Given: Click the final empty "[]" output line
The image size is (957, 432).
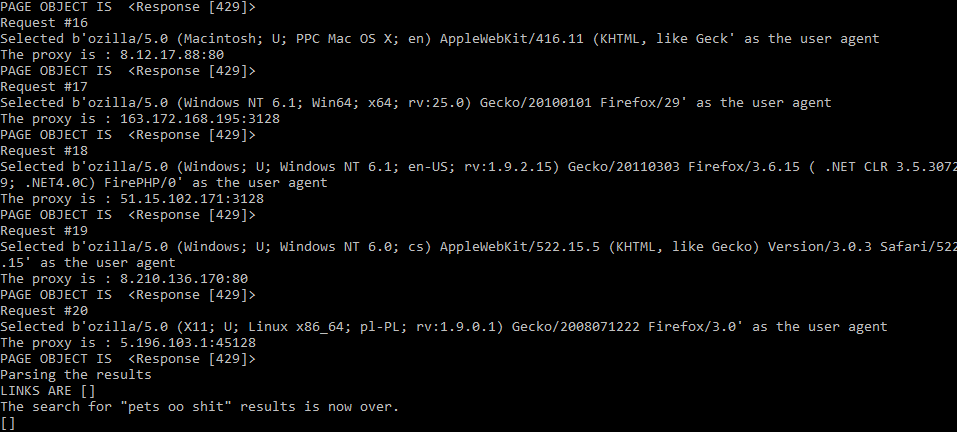Looking at the screenshot, I should point(8,422).
